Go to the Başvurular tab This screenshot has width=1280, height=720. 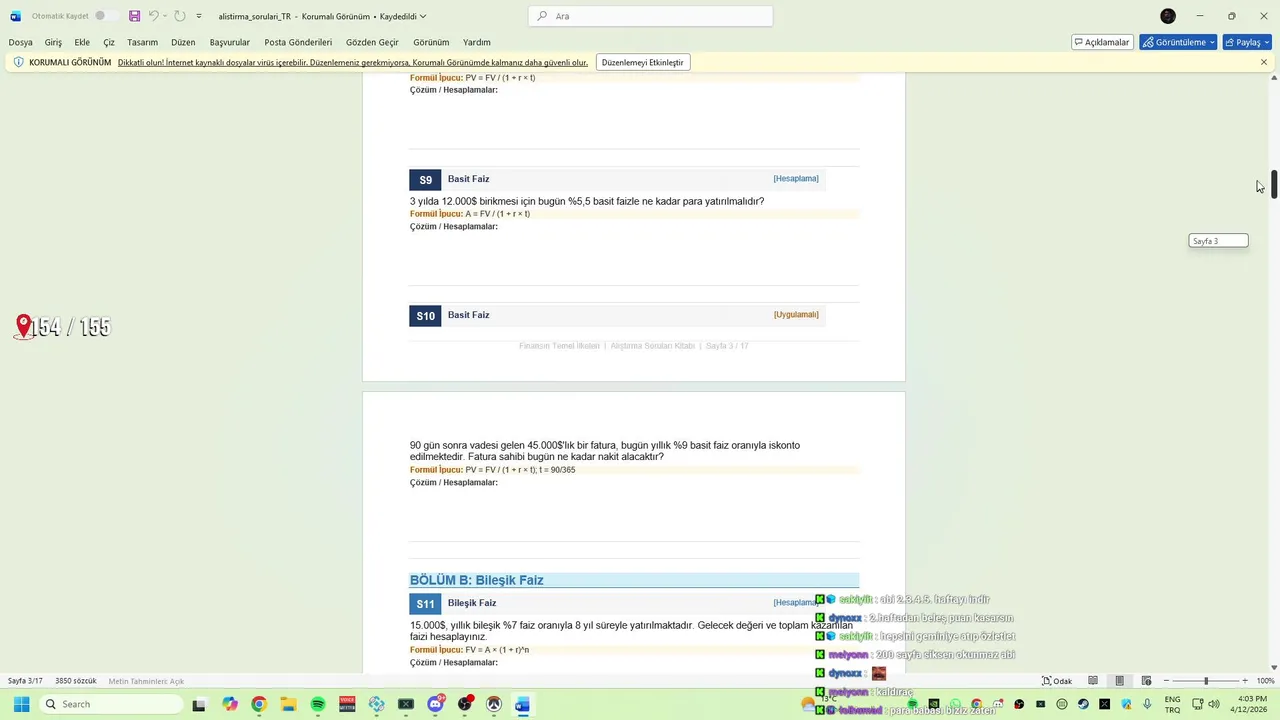coord(230,42)
